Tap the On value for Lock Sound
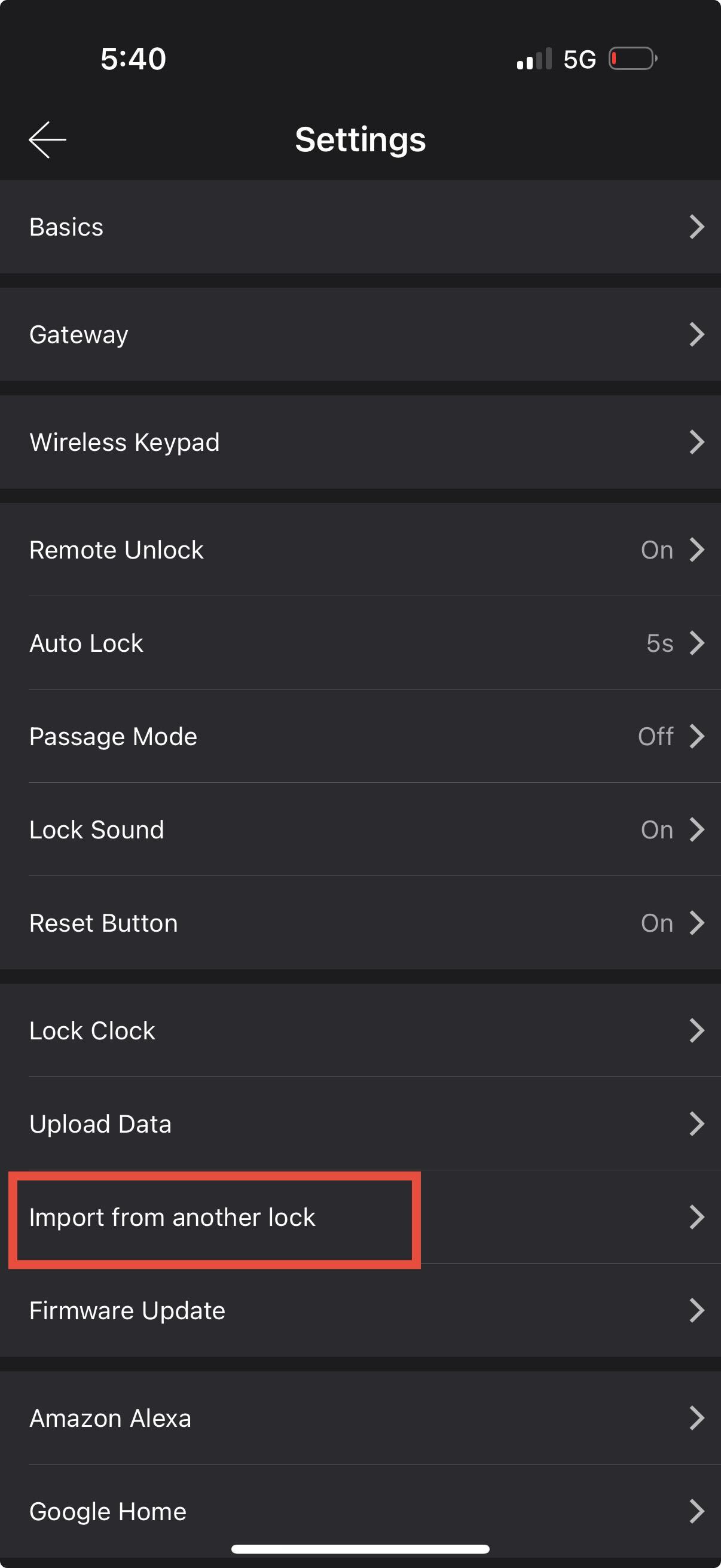This screenshot has width=721, height=1568. pyautogui.click(x=656, y=829)
